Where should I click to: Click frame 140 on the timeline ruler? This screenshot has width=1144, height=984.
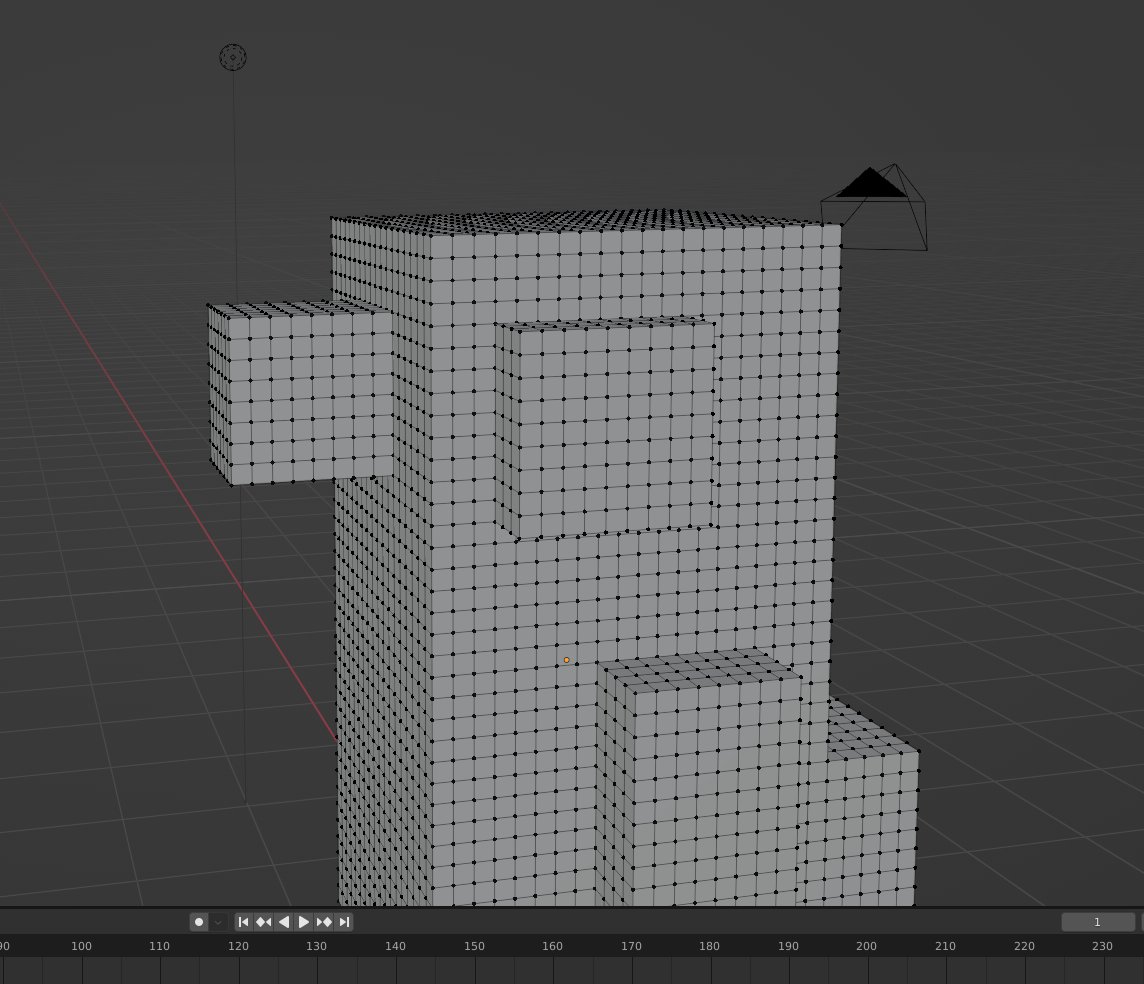[395, 946]
